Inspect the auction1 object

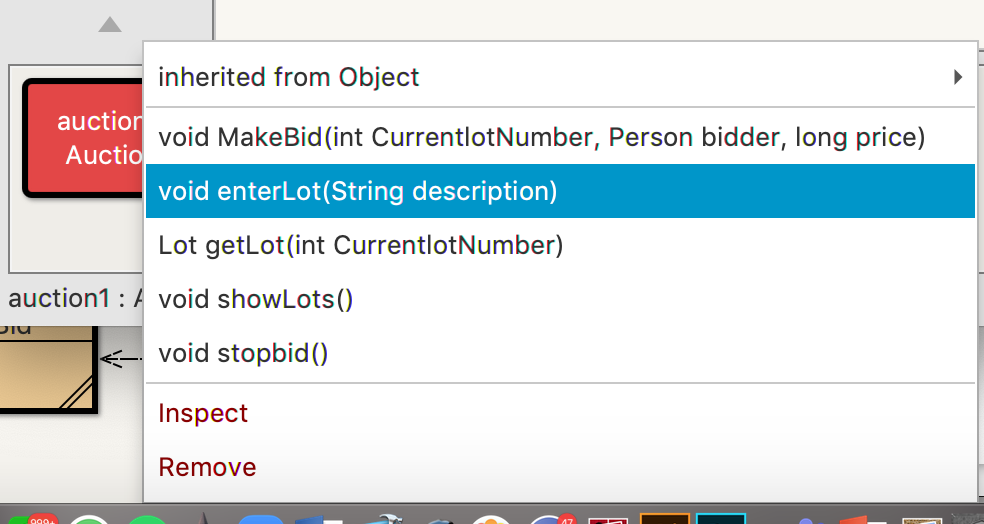203,413
